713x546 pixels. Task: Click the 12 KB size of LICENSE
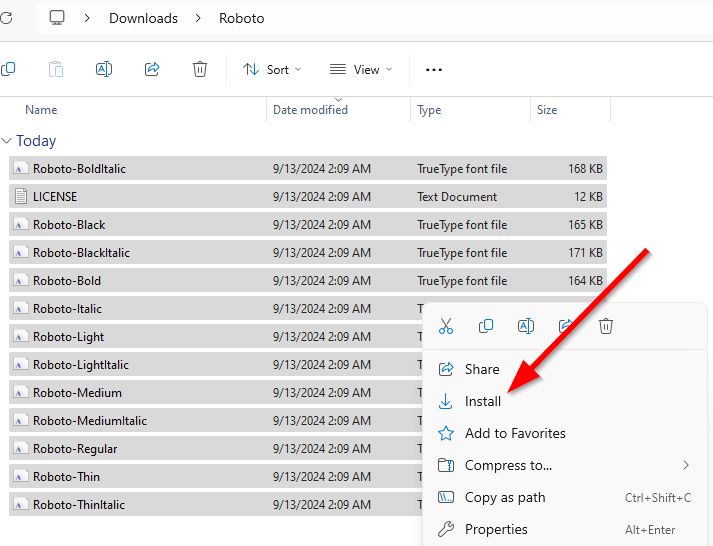[588, 197]
